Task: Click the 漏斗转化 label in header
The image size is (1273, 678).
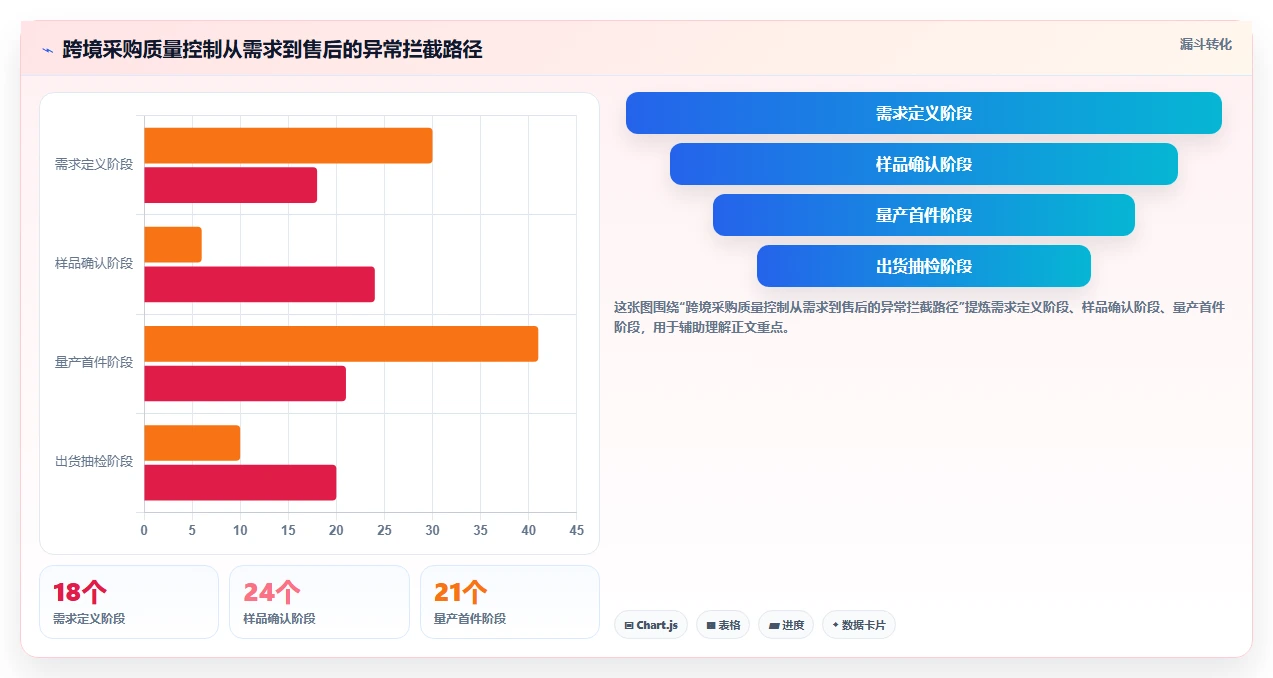Action: pyautogui.click(x=1205, y=45)
